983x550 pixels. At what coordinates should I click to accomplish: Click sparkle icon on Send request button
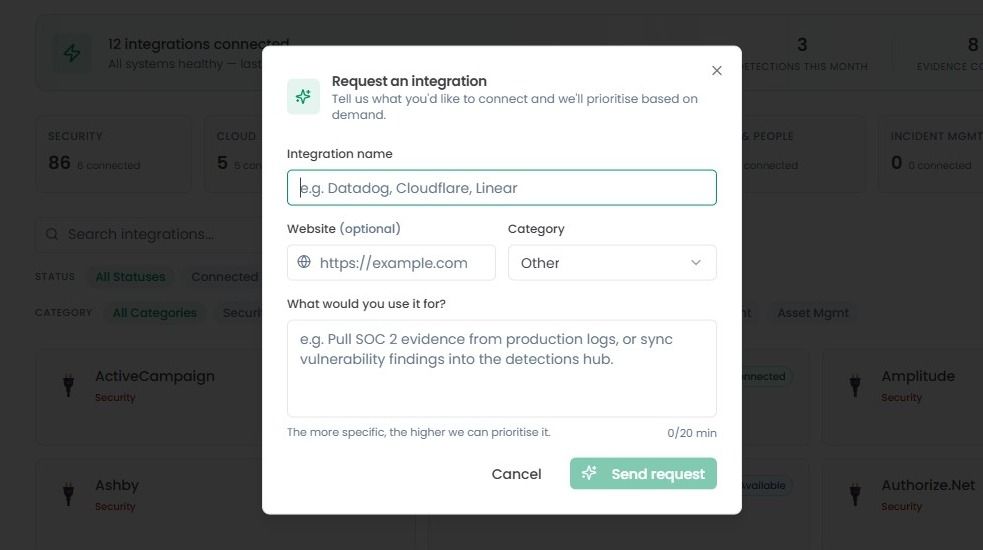point(589,473)
